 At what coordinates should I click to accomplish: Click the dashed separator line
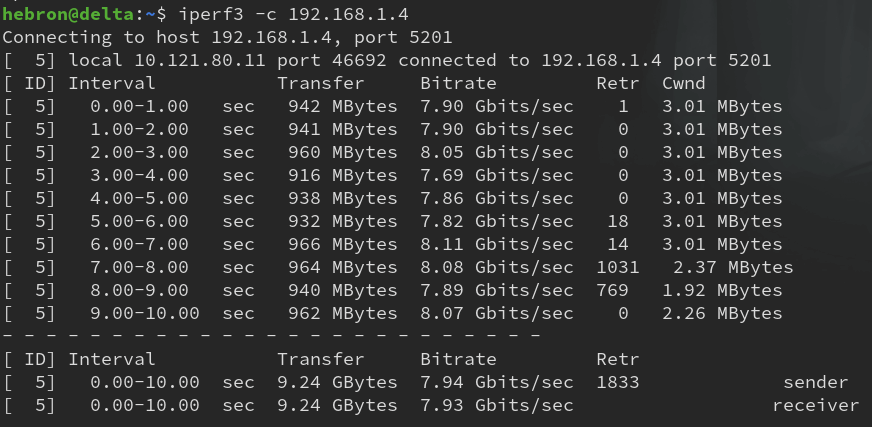pyautogui.click(x=272, y=336)
